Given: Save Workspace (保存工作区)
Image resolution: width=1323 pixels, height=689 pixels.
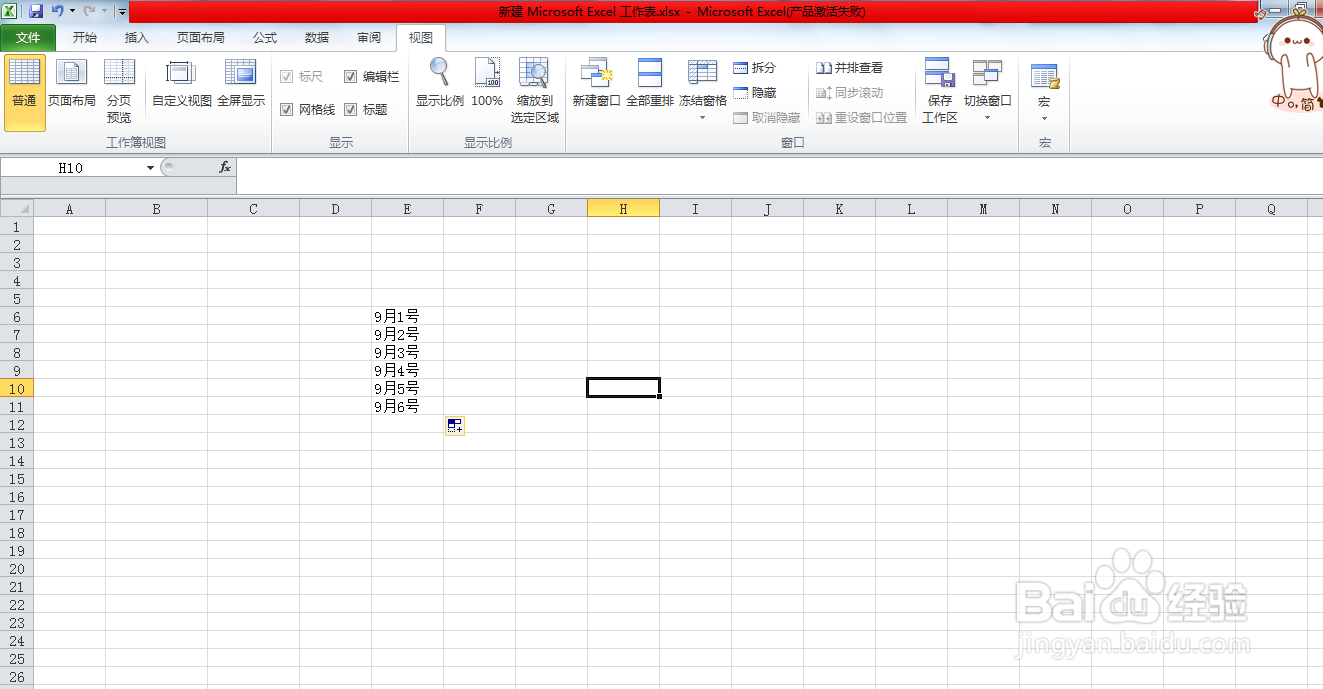Looking at the screenshot, I should 939,93.
